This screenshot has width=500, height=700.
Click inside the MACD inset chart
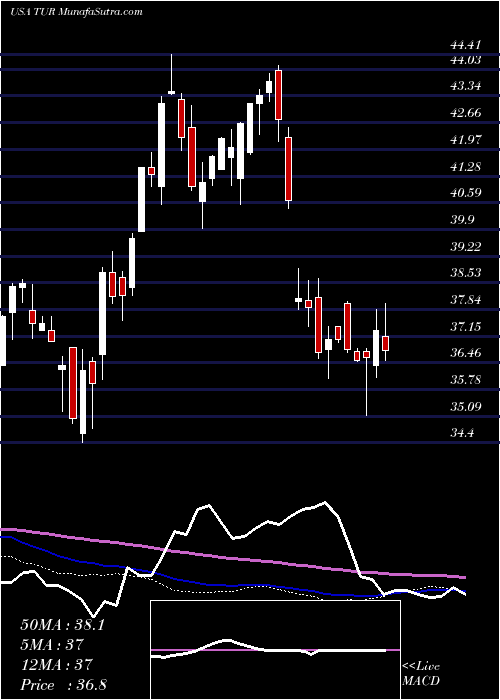(x=275, y=650)
